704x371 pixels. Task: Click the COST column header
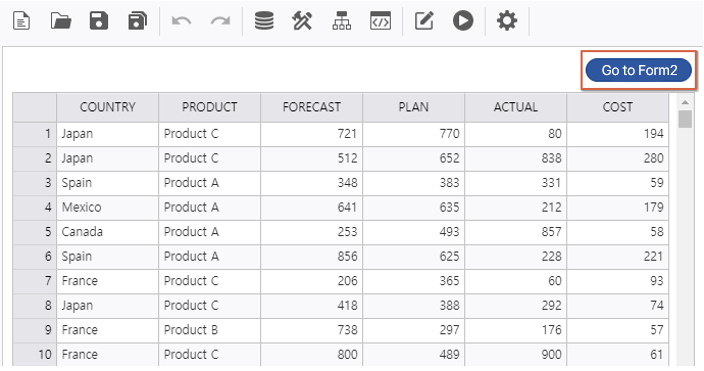[x=618, y=107]
